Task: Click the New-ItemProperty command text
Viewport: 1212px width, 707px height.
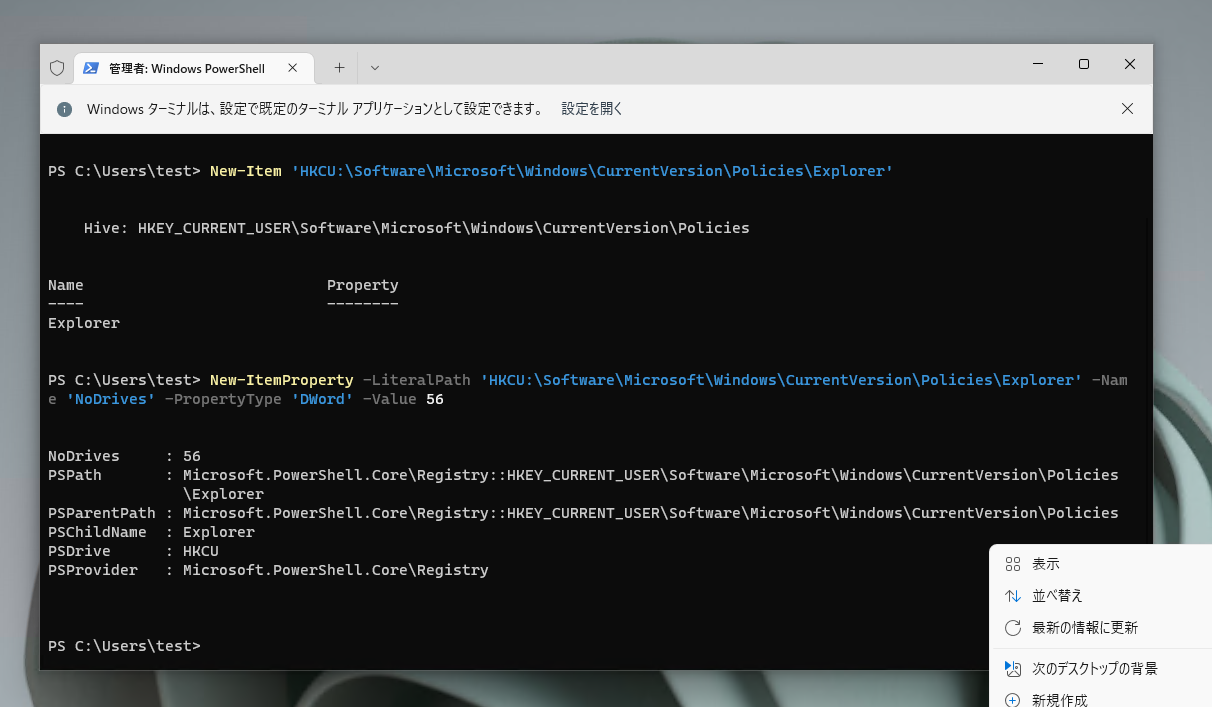Action: point(282,380)
